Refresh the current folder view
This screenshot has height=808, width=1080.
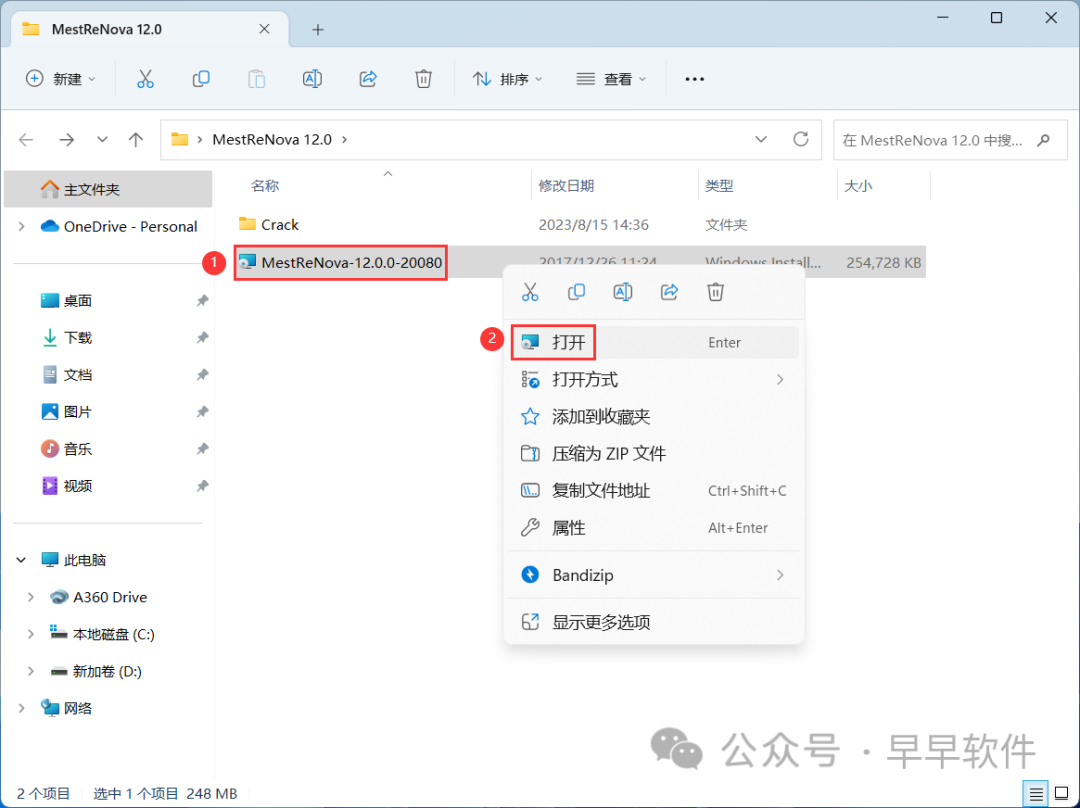(x=800, y=140)
